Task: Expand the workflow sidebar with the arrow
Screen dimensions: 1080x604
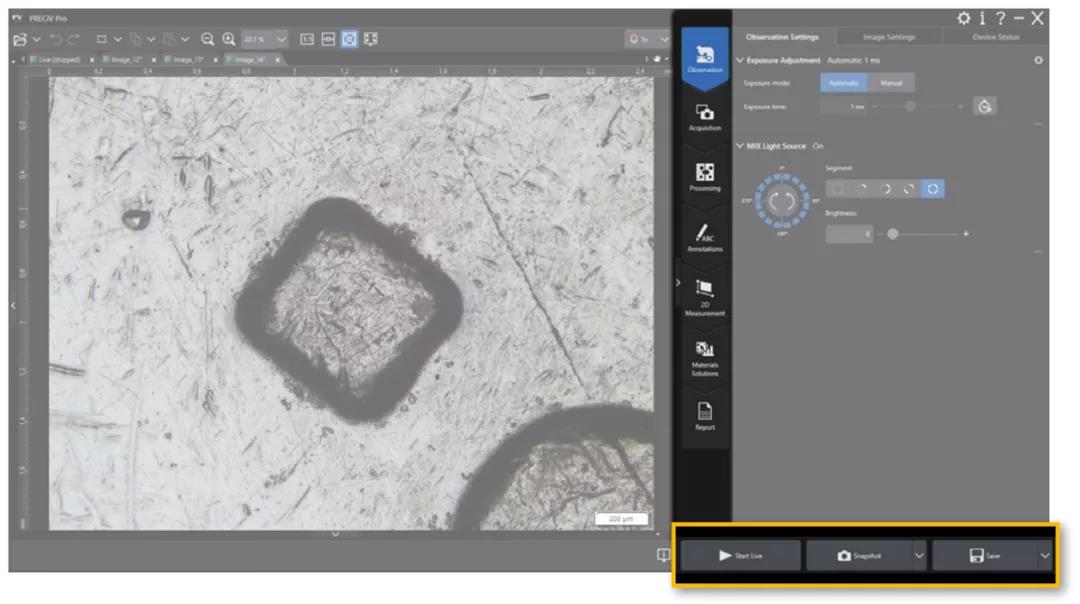Action: tap(678, 282)
